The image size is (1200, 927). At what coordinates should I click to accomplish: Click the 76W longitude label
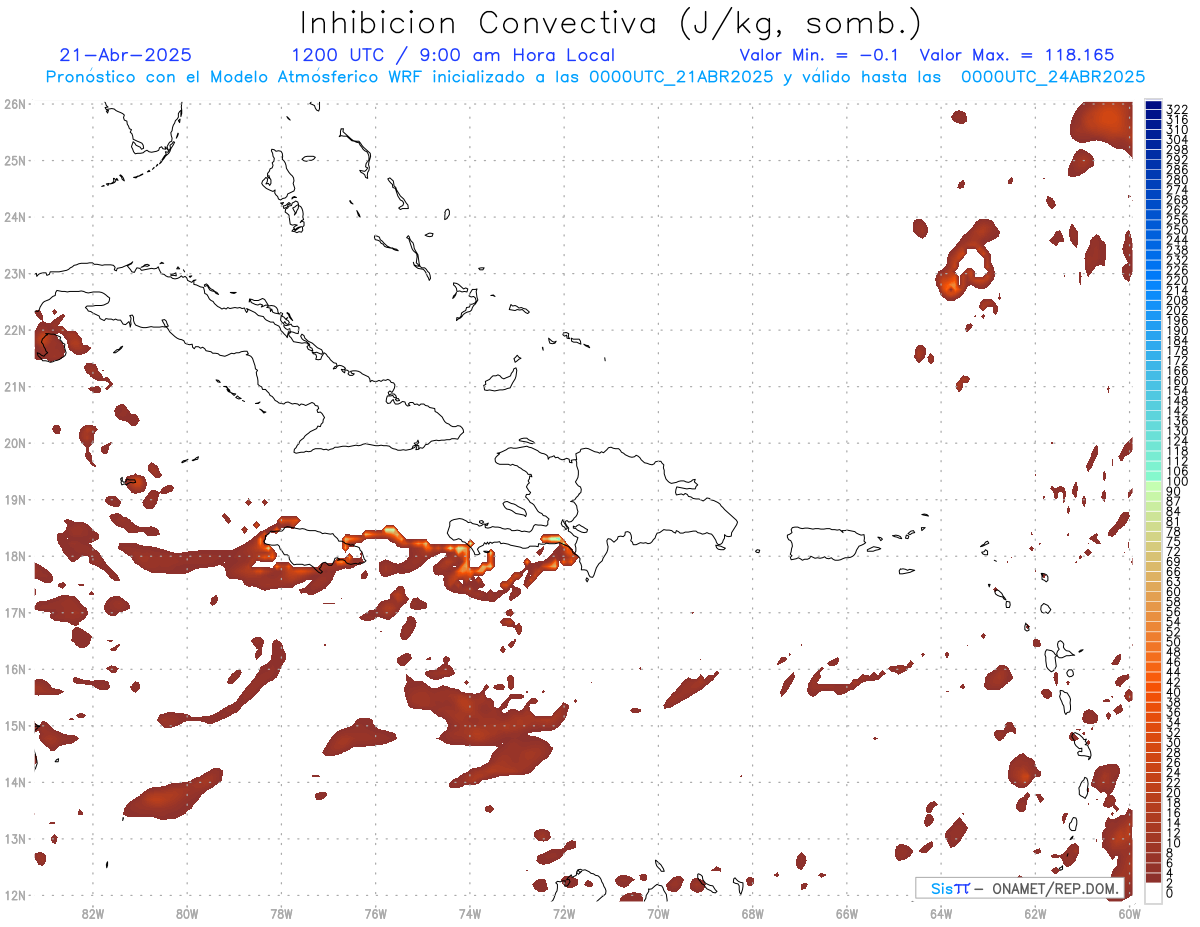375,912
